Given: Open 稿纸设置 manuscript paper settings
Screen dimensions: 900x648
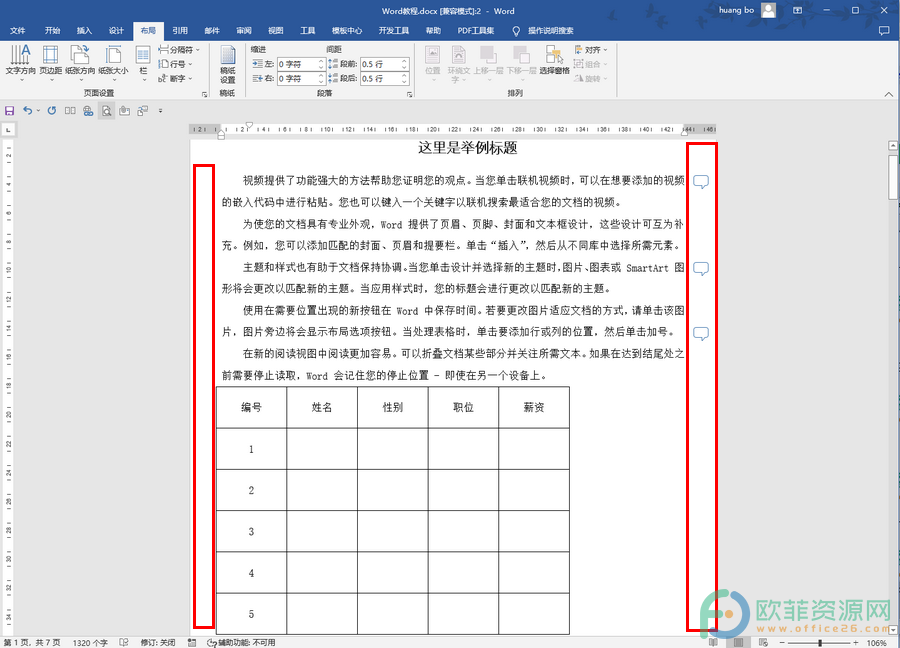Looking at the screenshot, I should pyautogui.click(x=228, y=64).
